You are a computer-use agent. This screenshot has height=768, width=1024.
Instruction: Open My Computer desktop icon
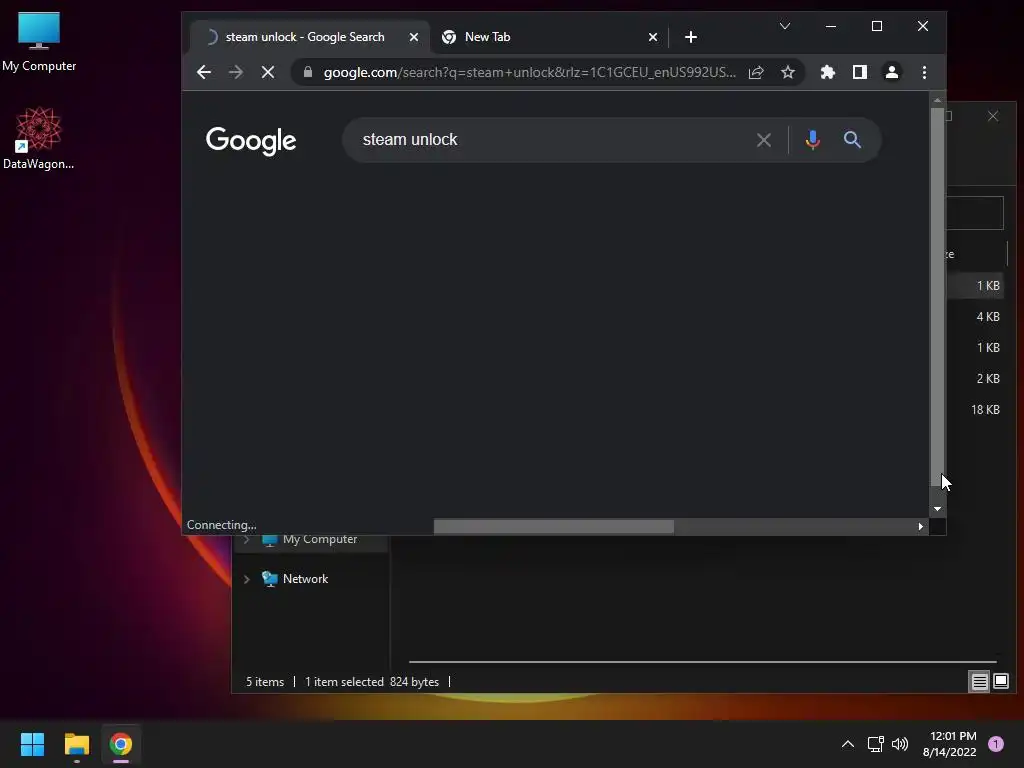coord(39,42)
